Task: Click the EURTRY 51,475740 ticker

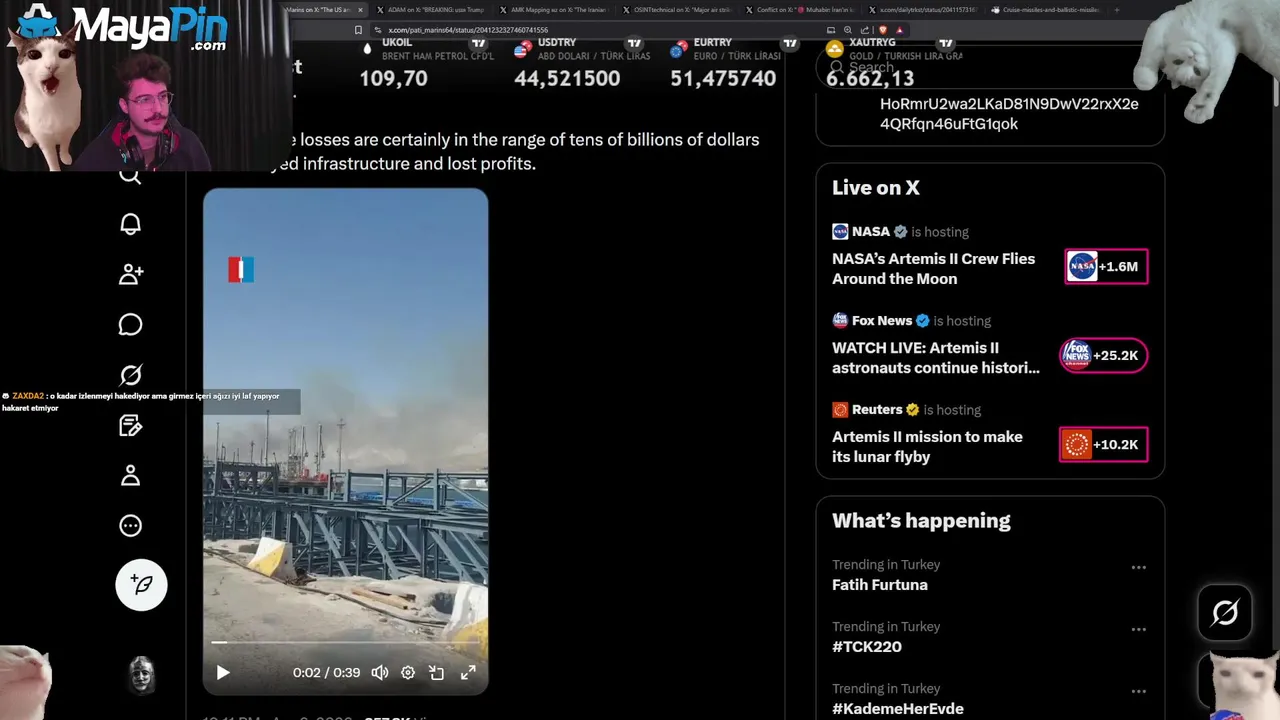Action: 733,63
